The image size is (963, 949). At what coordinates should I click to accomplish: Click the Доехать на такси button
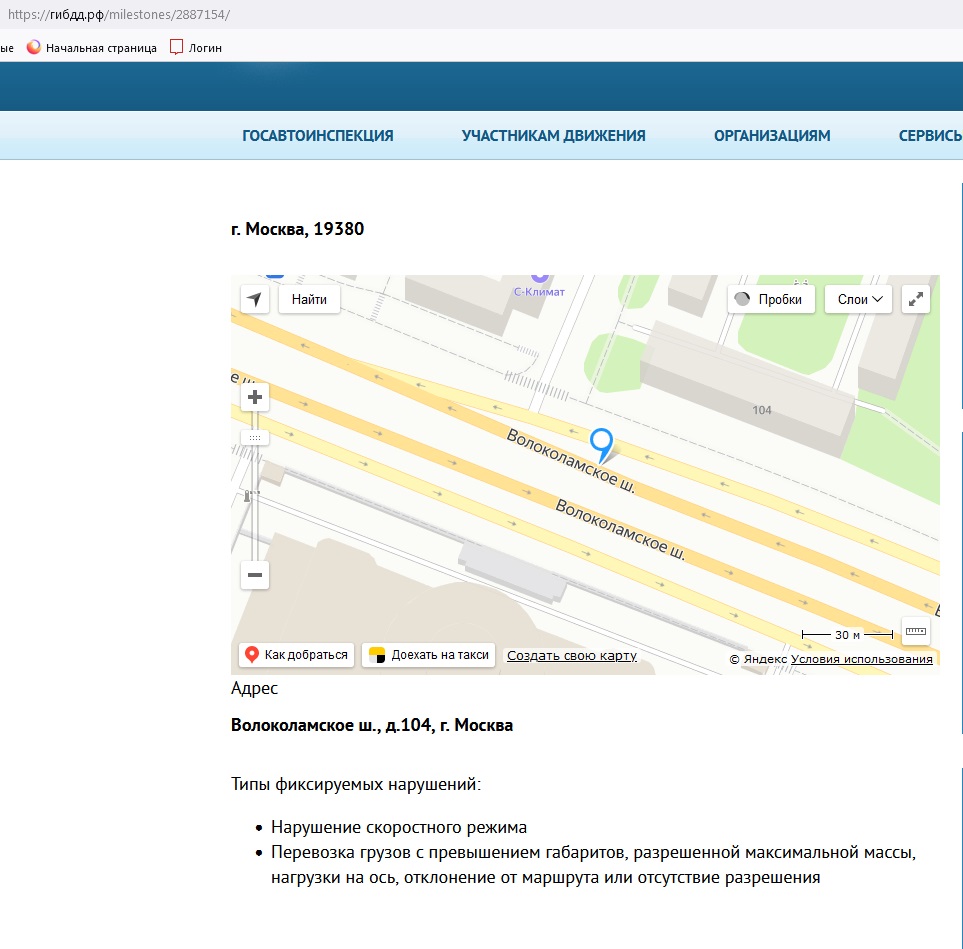pyautogui.click(x=429, y=655)
